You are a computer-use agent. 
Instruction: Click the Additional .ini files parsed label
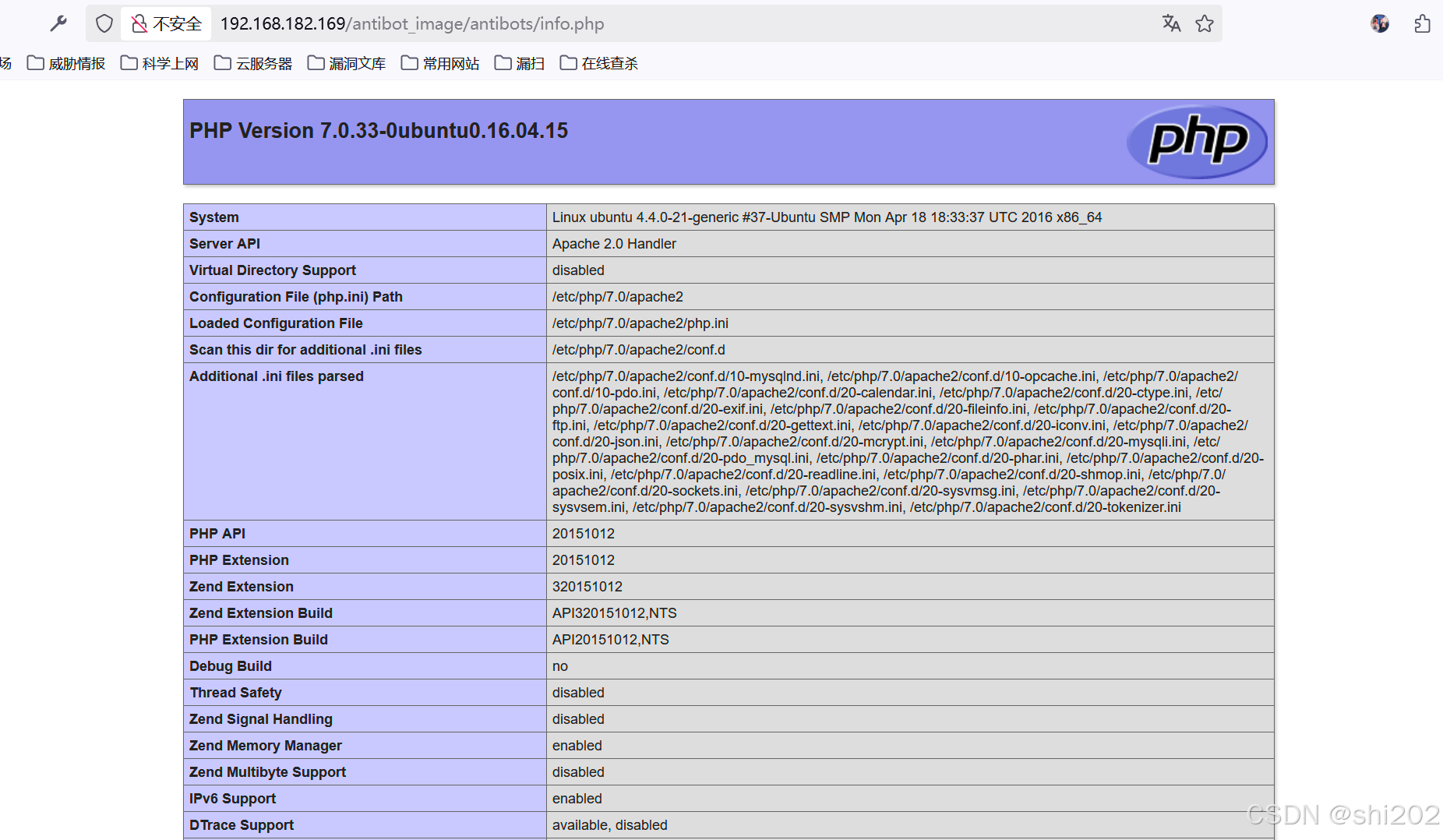pos(277,376)
